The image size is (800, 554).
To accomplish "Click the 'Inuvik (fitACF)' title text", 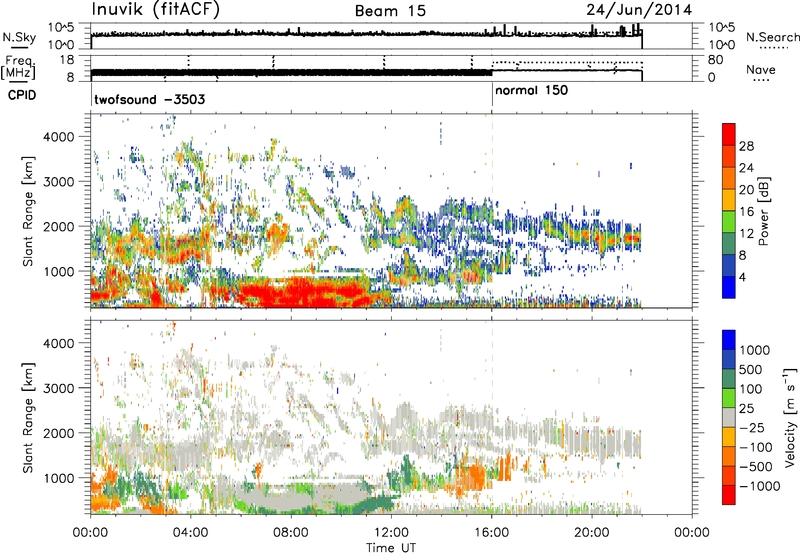I will pyautogui.click(x=156, y=10).
